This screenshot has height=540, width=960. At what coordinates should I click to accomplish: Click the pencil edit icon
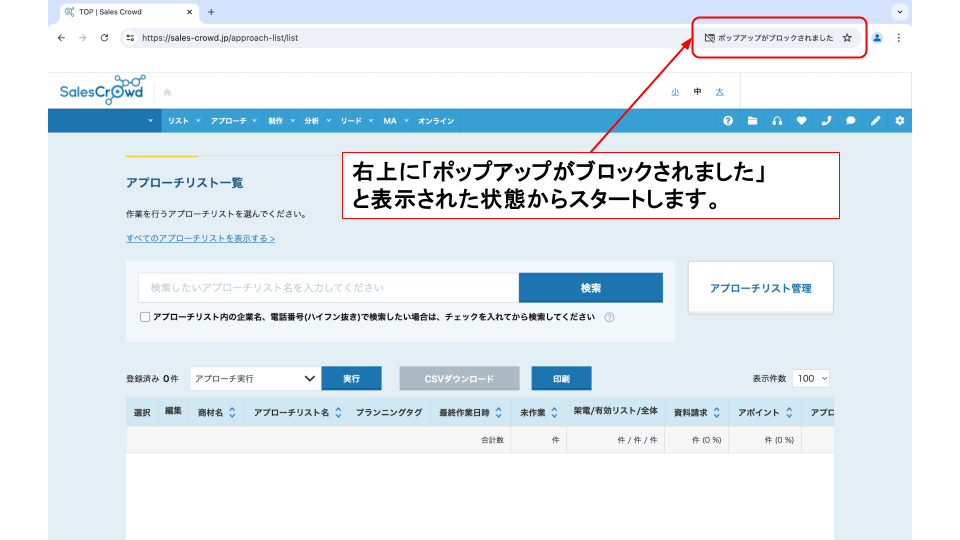click(x=875, y=121)
